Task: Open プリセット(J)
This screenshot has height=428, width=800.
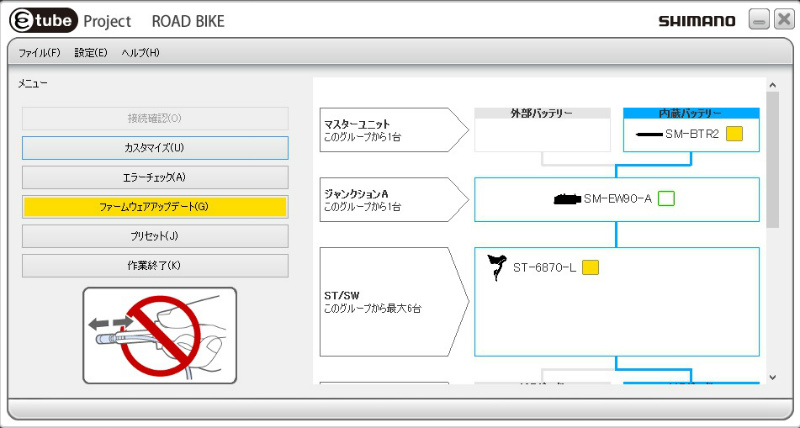Action: [155, 237]
